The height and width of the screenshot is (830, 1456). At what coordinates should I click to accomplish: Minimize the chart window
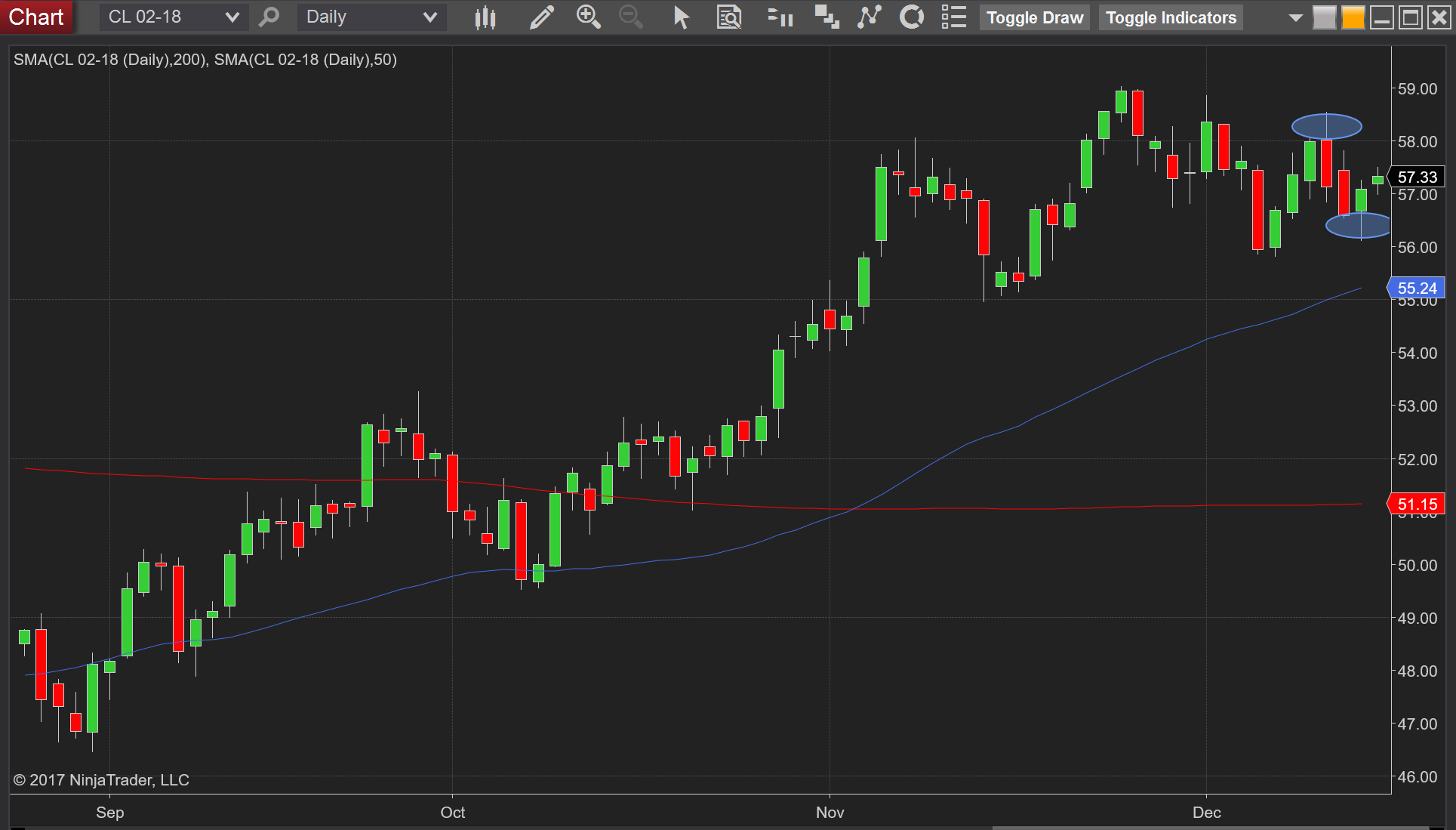1381,17
